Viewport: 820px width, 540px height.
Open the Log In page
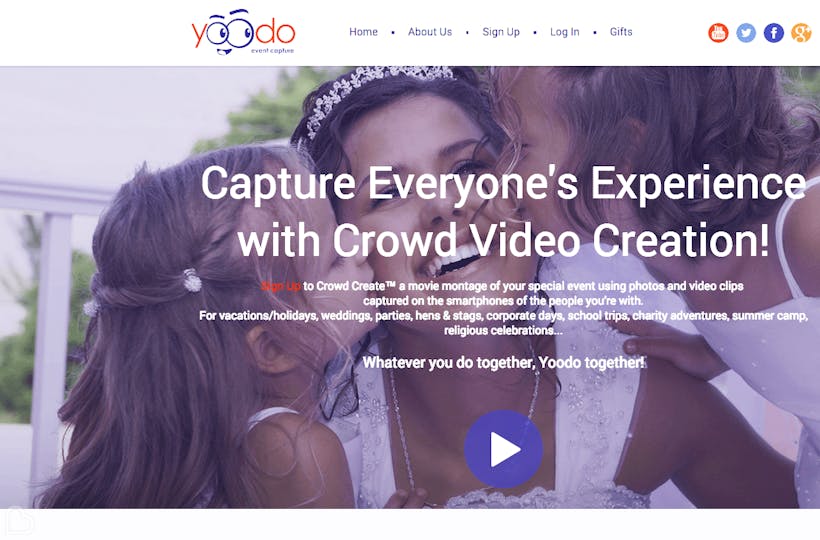565,32
